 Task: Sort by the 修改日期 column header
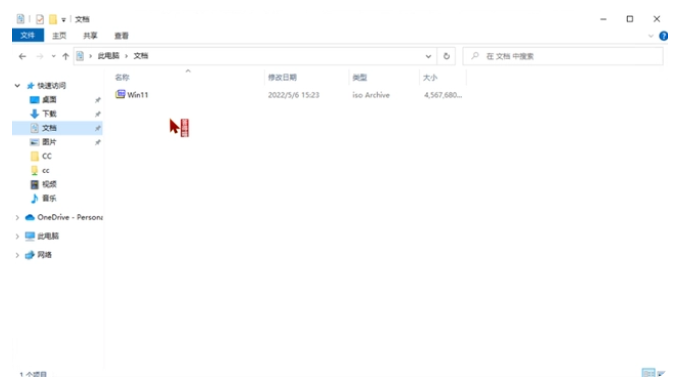[x=282, y=77]
